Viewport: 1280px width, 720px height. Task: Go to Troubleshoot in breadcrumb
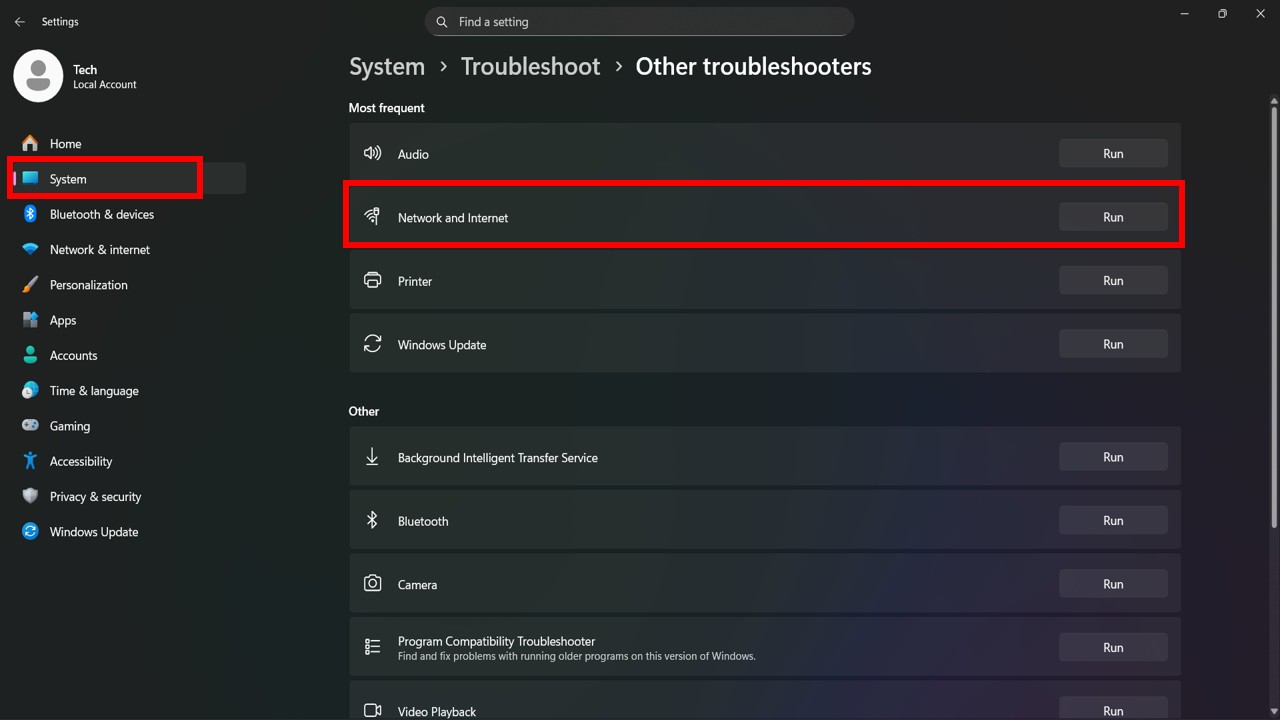530,67
